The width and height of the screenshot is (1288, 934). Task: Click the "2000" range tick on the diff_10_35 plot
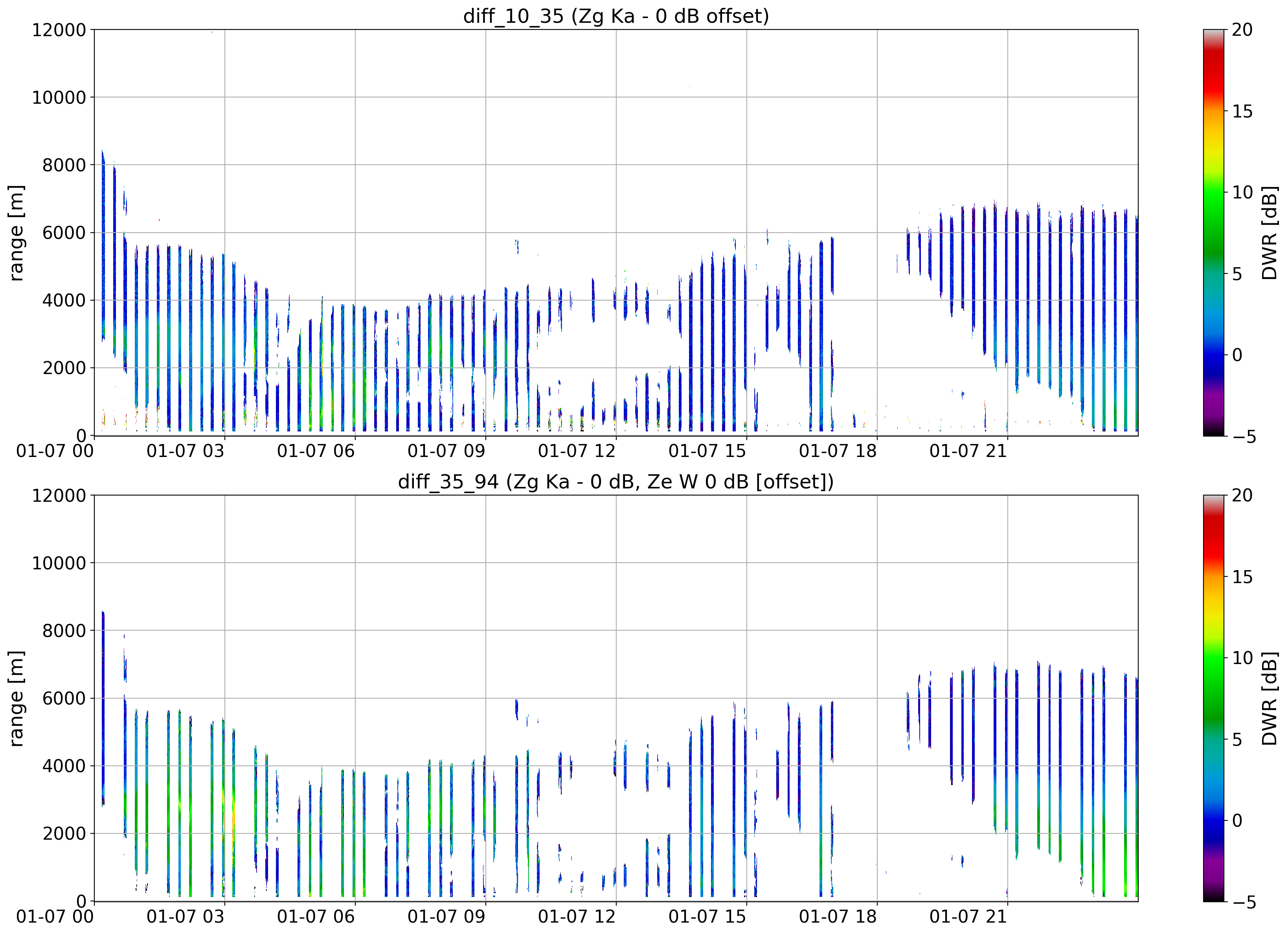64,368
